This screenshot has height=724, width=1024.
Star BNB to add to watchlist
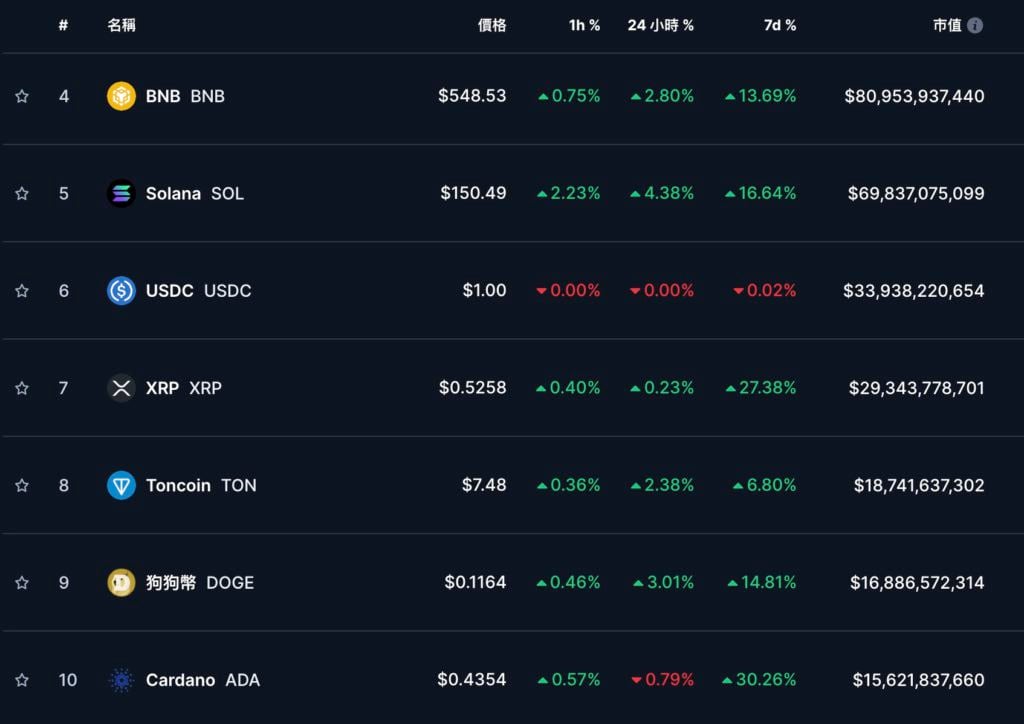[22, 97]
